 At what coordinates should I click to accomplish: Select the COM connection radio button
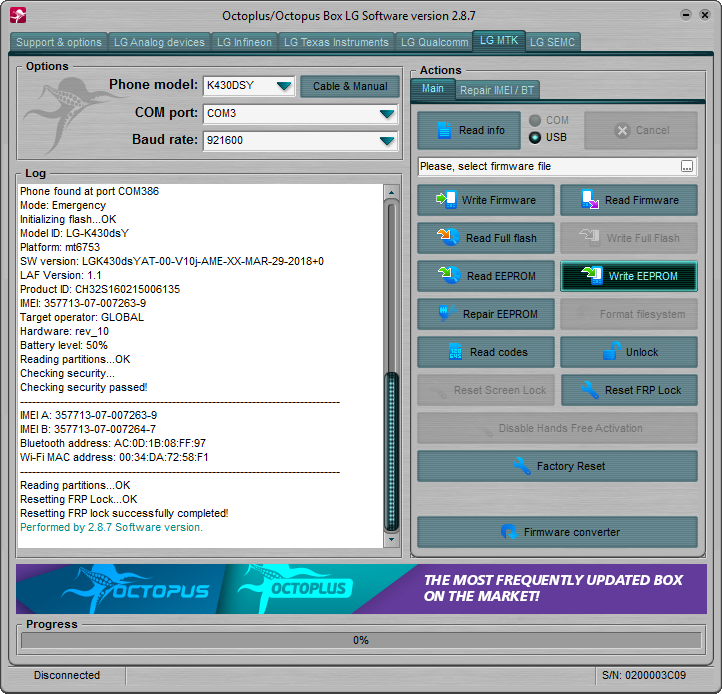535,121
